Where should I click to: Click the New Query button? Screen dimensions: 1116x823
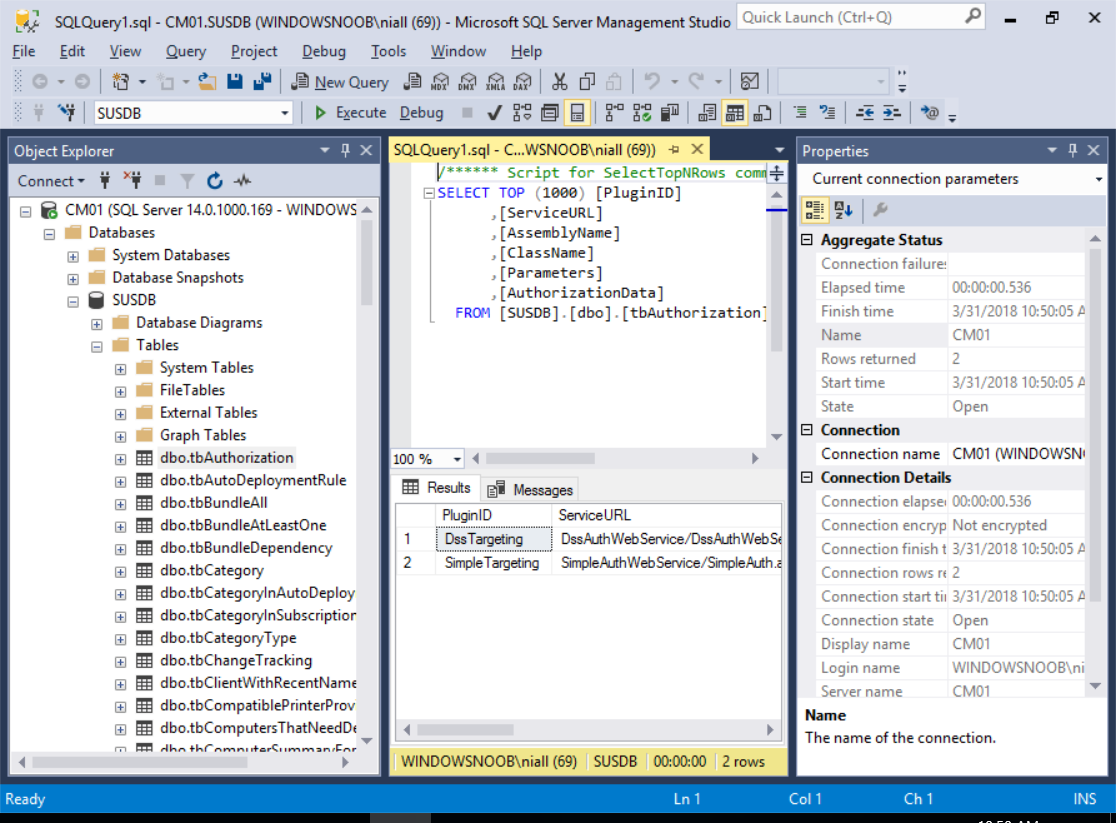click(341, 82)
